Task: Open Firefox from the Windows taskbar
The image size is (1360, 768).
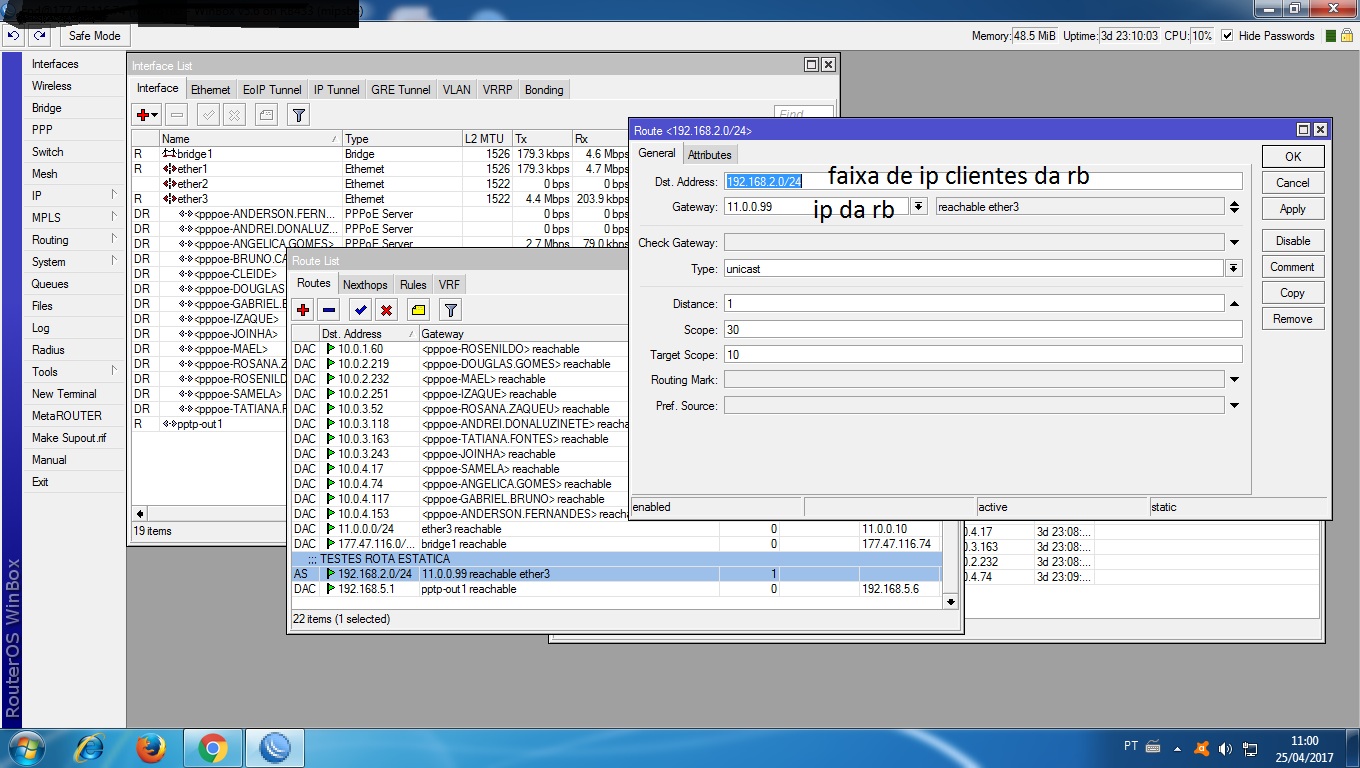Action: (x=151, y=747)
